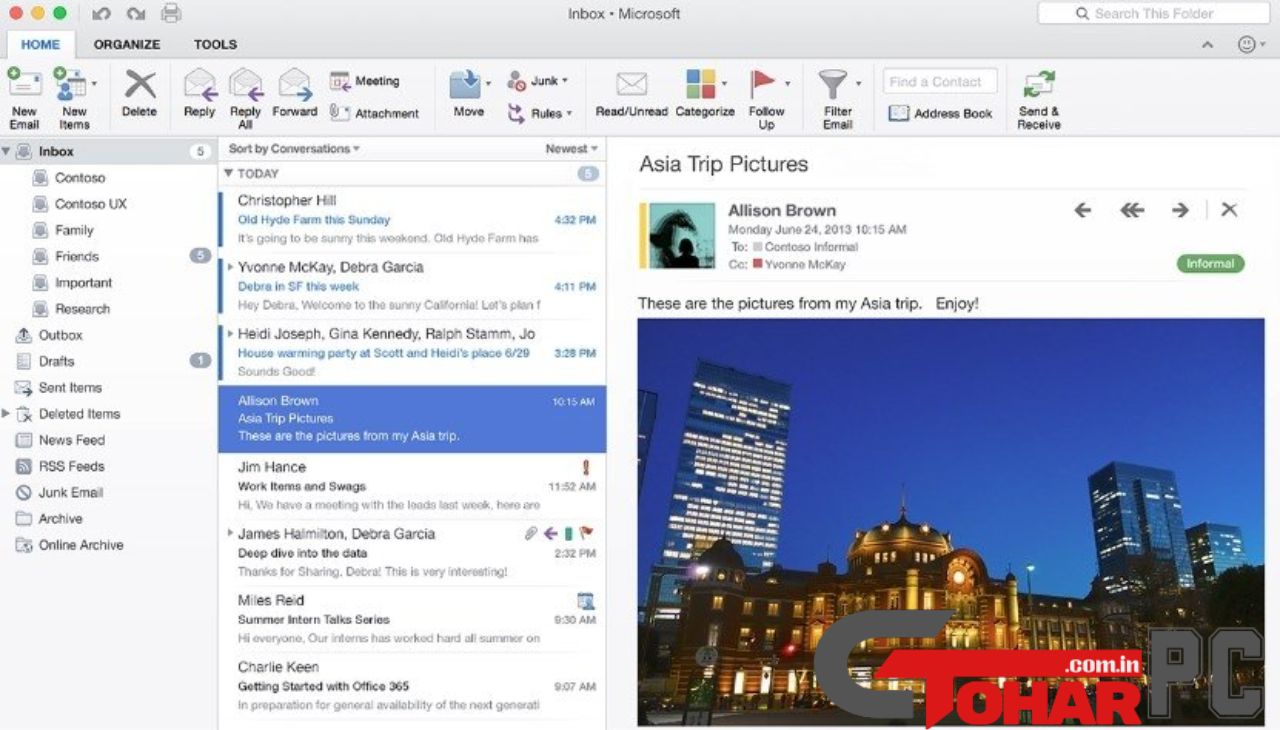Delete the selected message

point(140,94)
